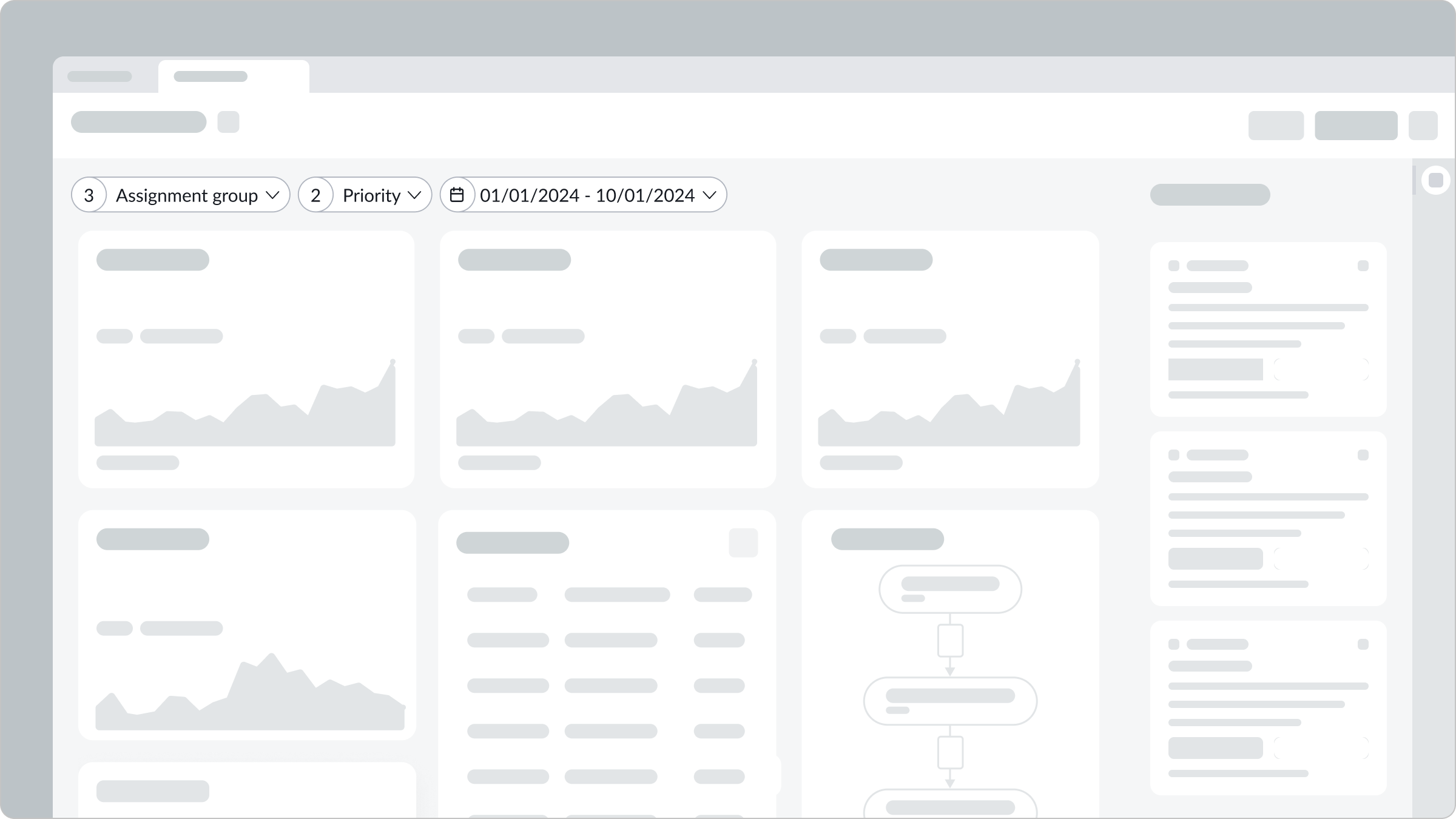Click the expand icon on the table card
Image resolution: width=1456 pixels, height=819 pixels.
click(x=744, y=542)
